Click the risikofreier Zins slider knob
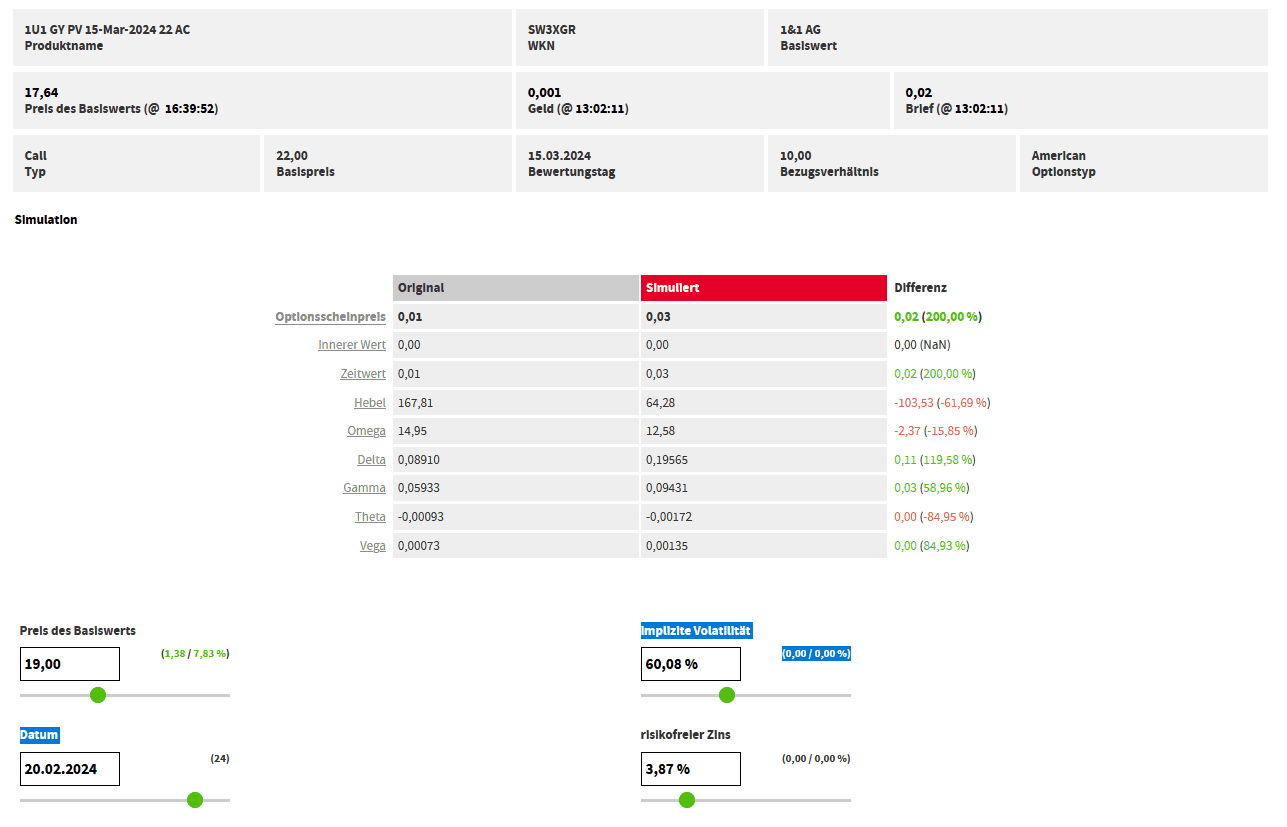 click(686, 800)
